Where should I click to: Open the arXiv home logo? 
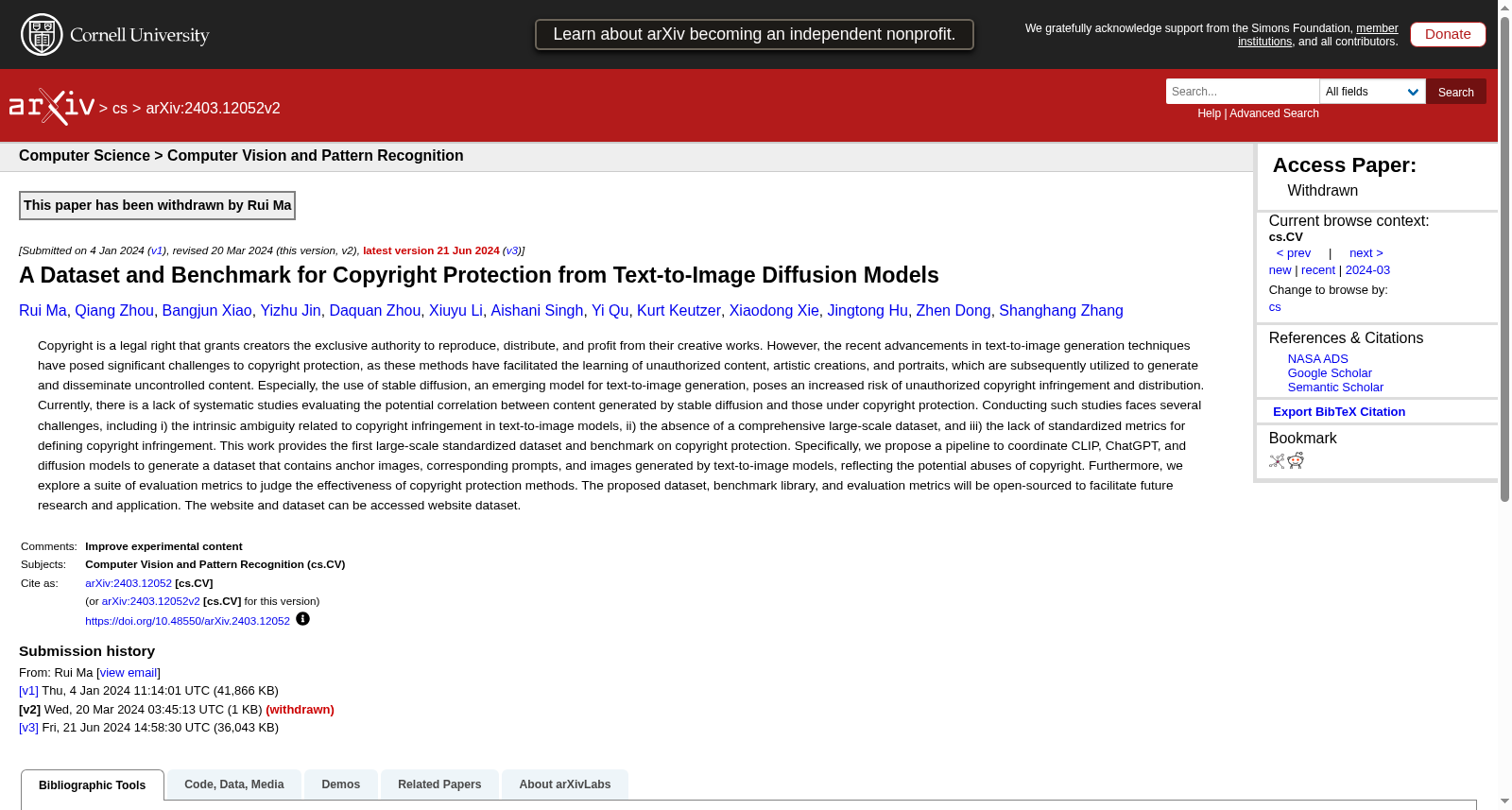pyautogui.click(x=52, y=107)
